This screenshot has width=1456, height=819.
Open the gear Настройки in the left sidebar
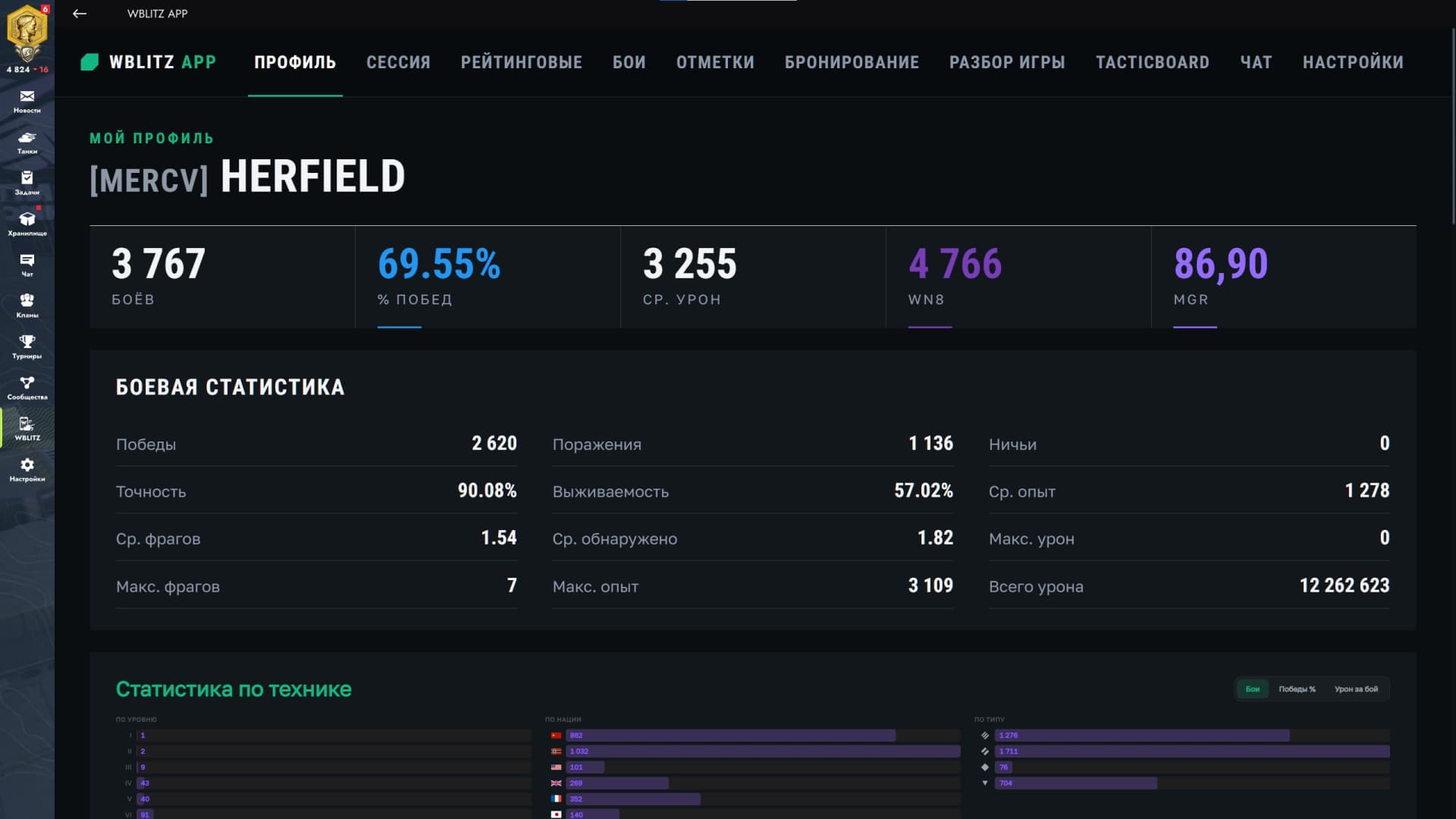[x=27, y=469]
